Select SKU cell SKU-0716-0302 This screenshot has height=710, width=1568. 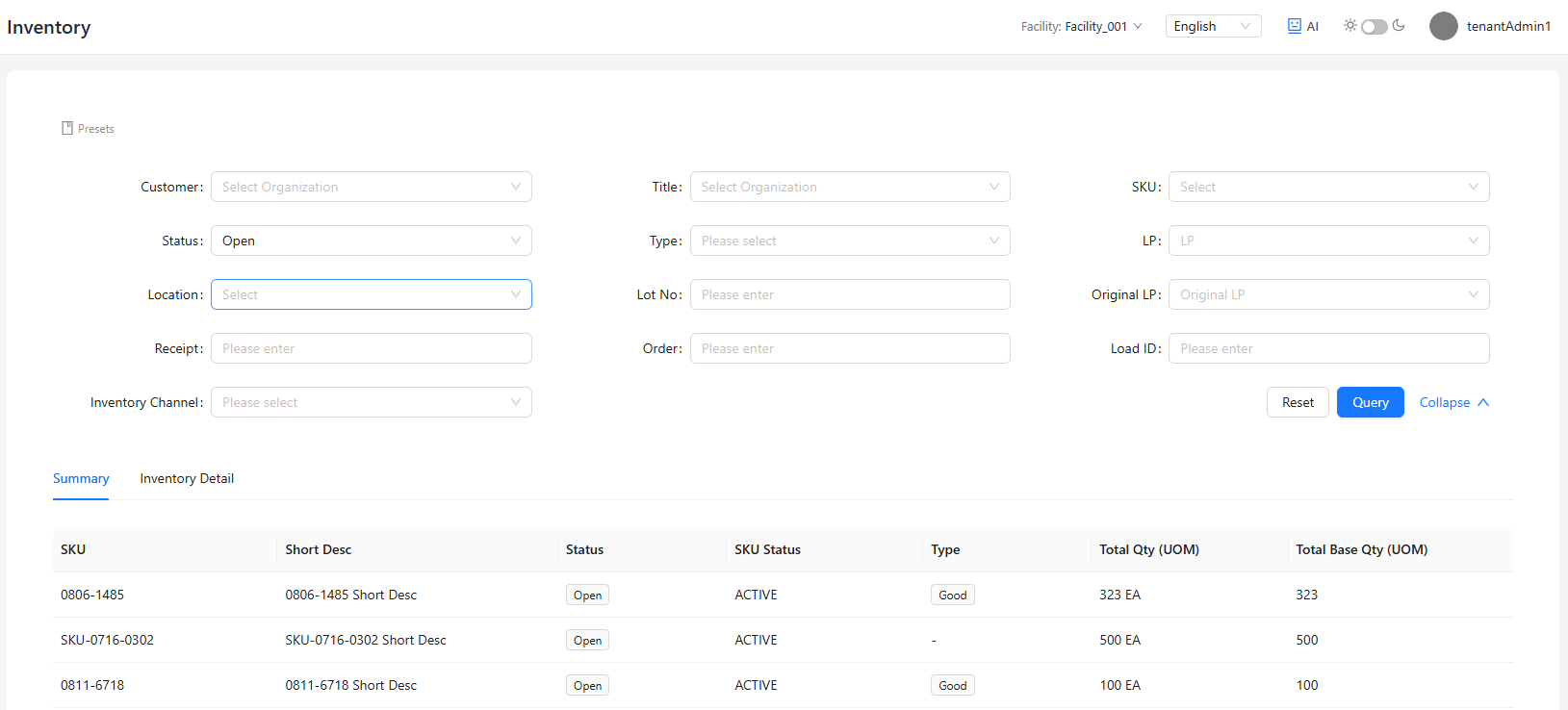tap(107, 640)
